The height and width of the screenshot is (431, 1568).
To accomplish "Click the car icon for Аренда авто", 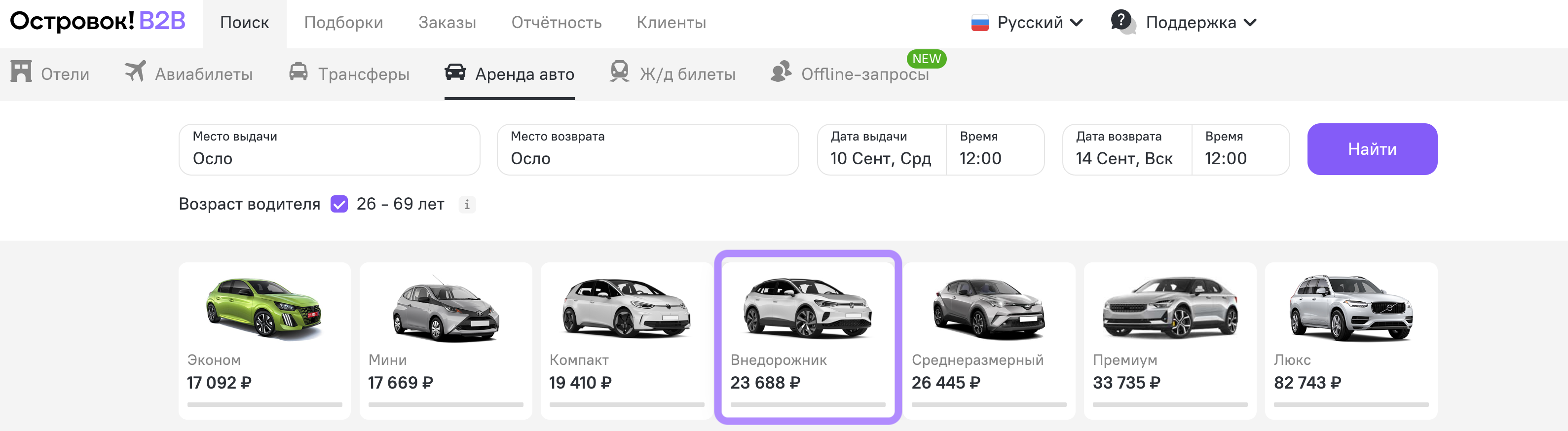I will [x=455, y=72].
